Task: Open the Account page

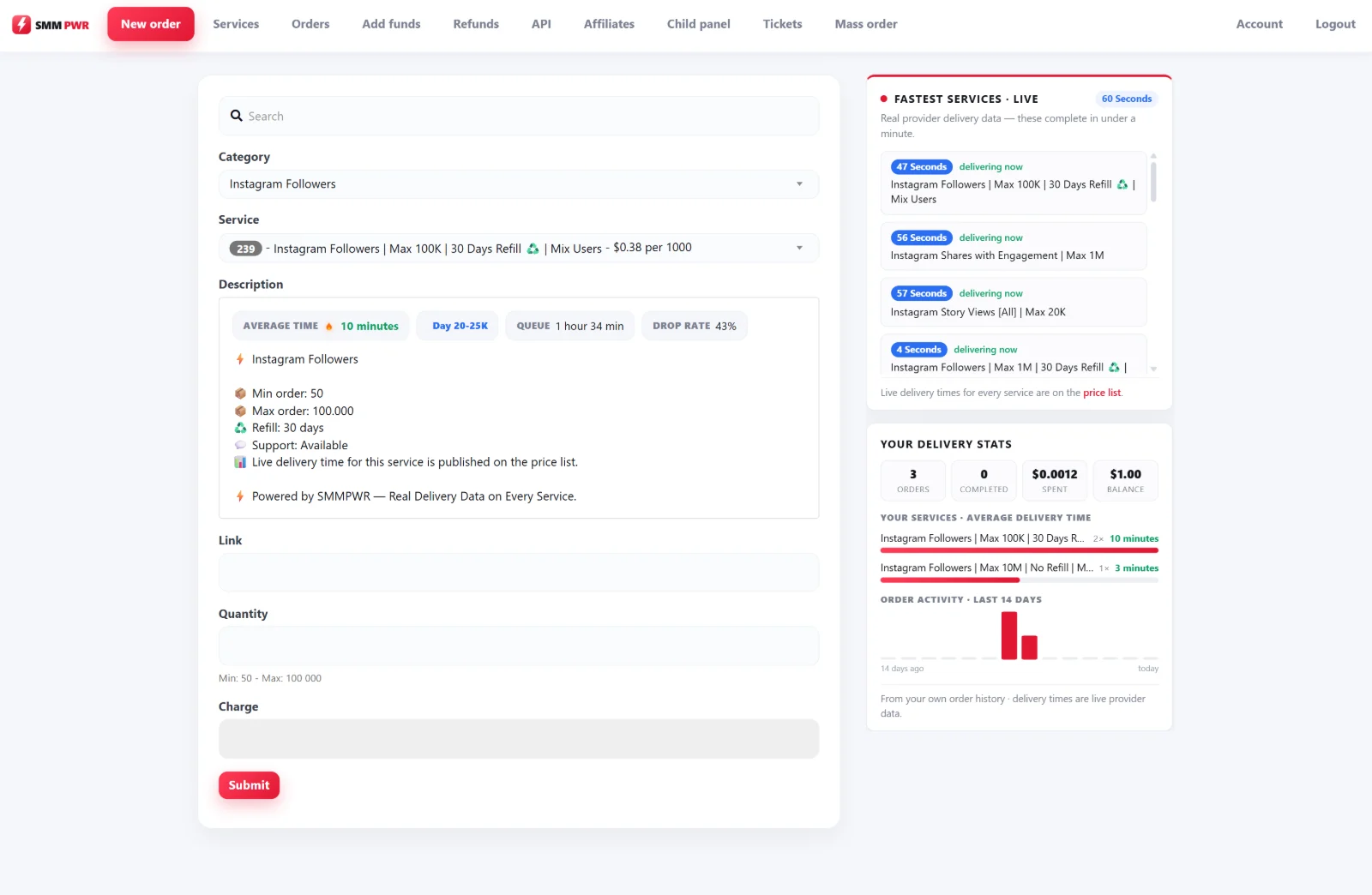Action: tap(1260, 24)
